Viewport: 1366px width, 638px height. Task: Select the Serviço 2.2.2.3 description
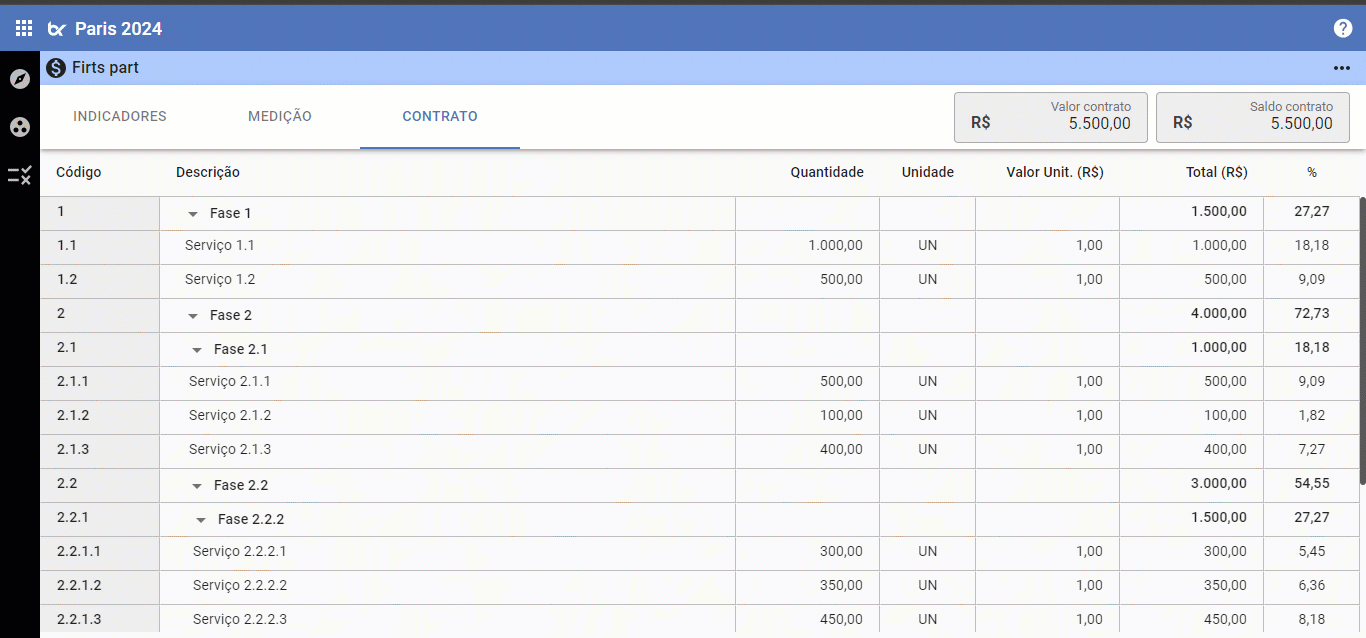(x=240, y=619)
